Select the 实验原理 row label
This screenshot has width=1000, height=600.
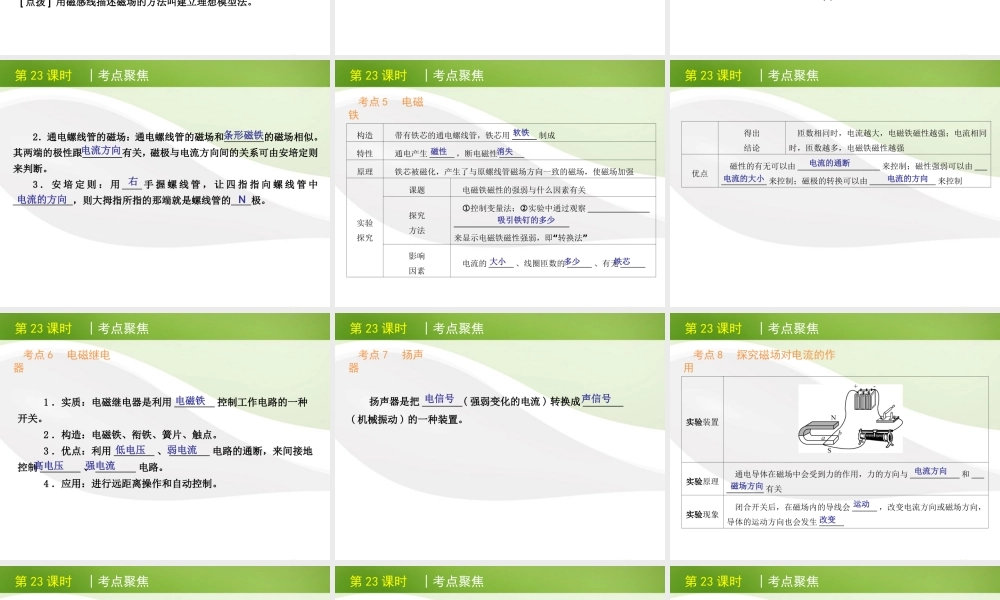tap(702, 481)
